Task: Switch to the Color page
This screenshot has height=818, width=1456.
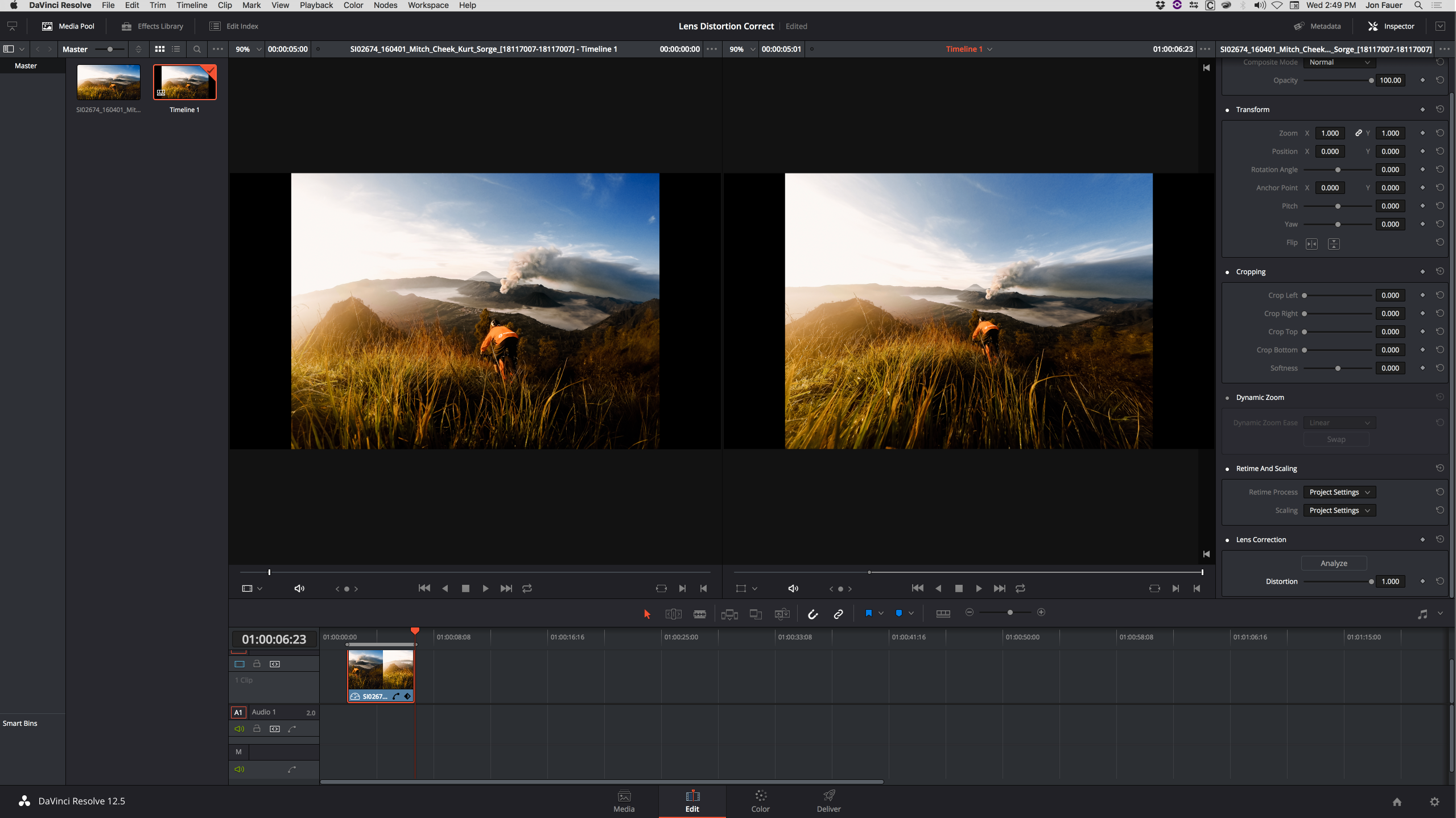Action: 760,801
